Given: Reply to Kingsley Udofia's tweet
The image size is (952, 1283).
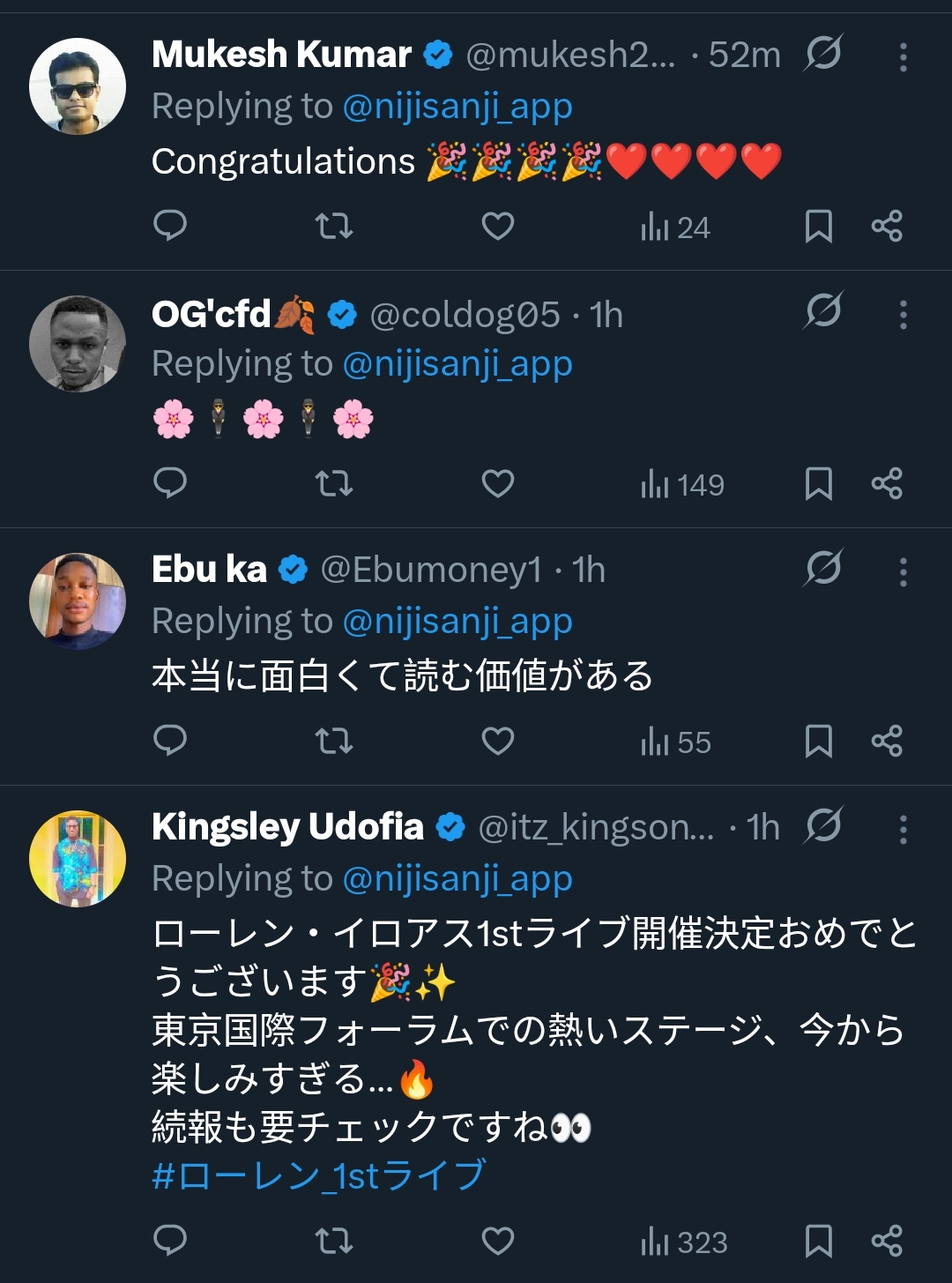Looking at the screenshot, I should (170, 1241).
